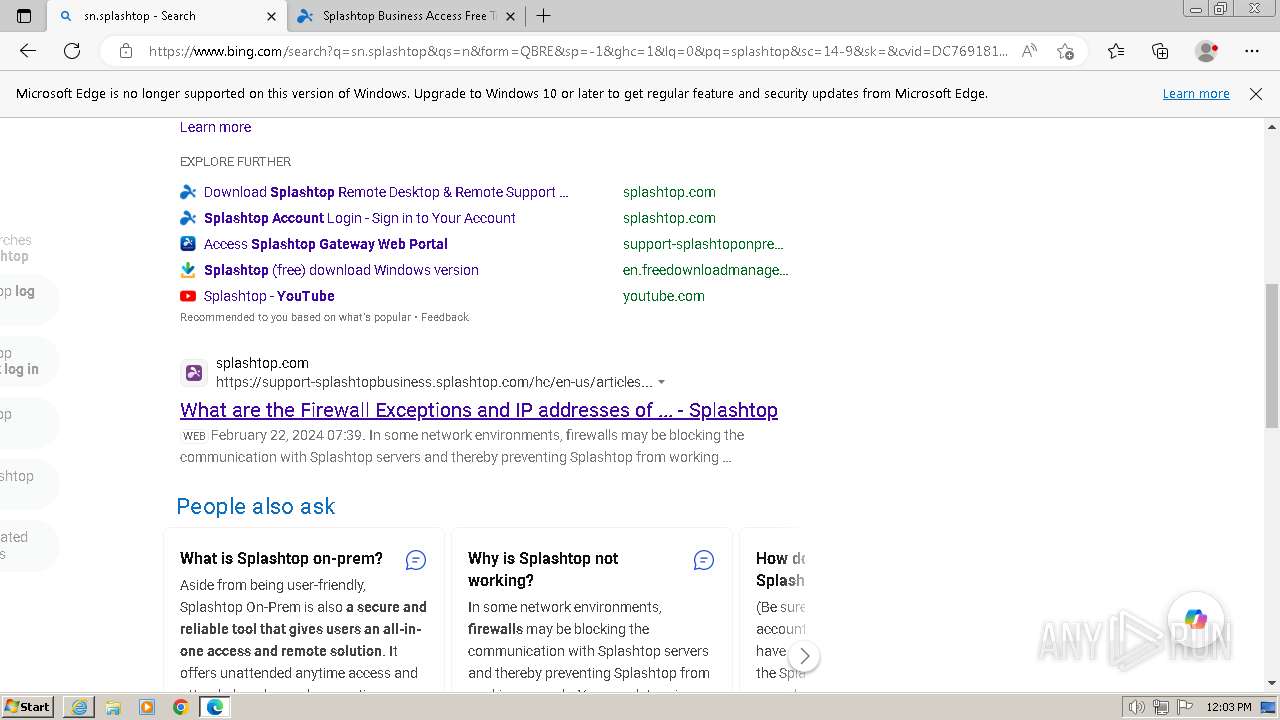Image resolution: width=1280 pixels, height=720 pixels.
Task: Open Access Splashtop Gateway Web Portal
Action: [326, 244]
